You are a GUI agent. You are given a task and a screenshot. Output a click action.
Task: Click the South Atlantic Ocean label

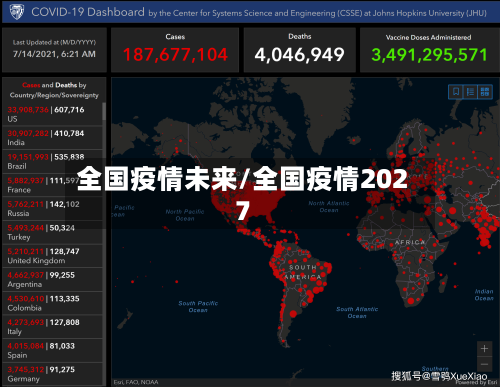click(x=357, y=313)
